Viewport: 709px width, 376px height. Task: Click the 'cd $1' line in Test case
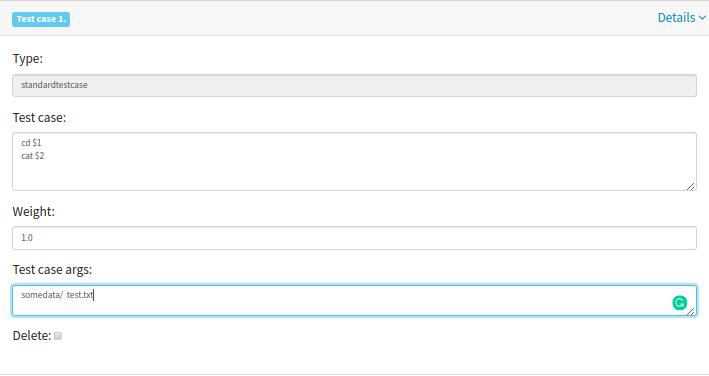click(x=31, y=143)
